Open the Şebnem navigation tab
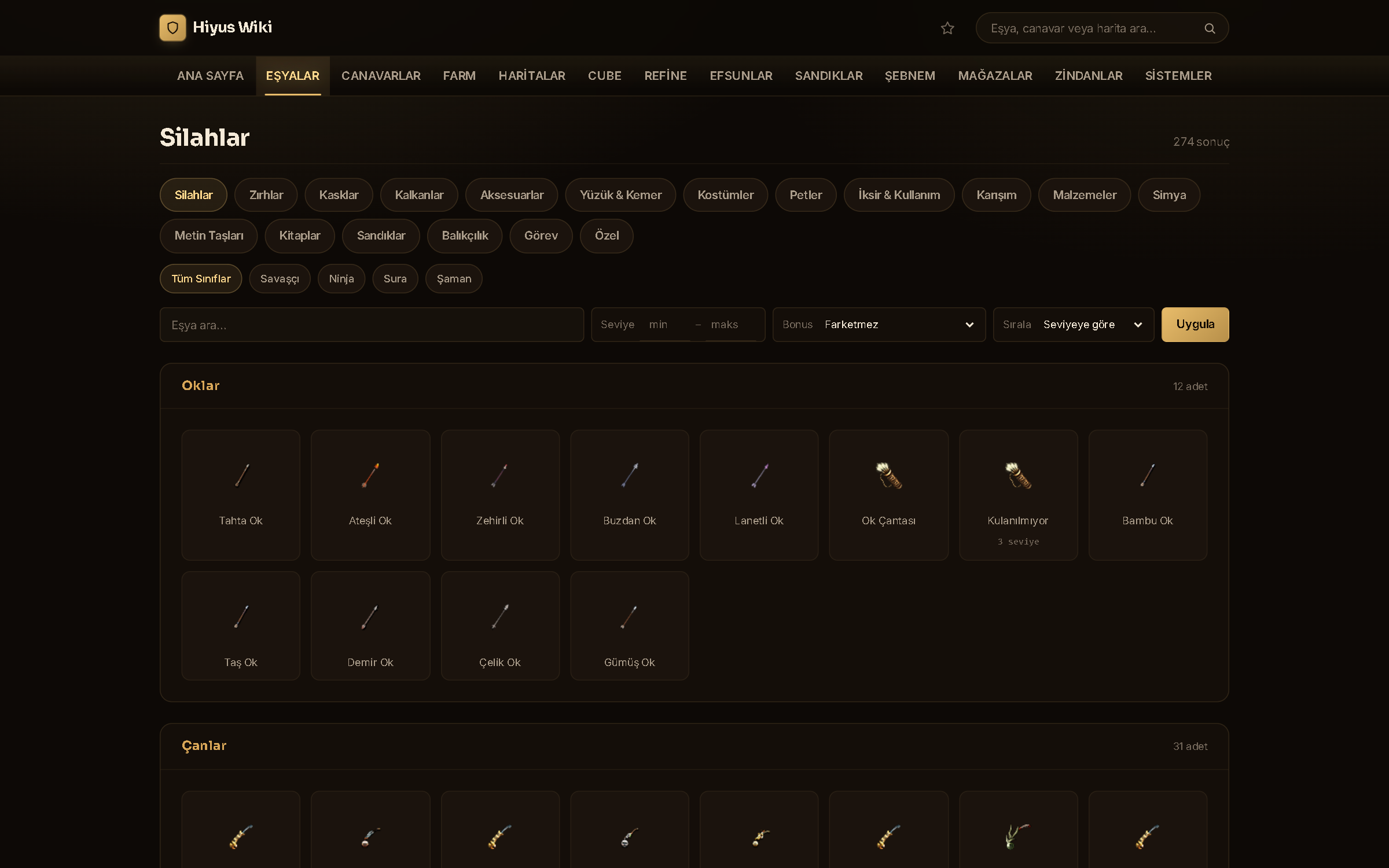Viewport: 1389px width, 868px height. [910, 76]
